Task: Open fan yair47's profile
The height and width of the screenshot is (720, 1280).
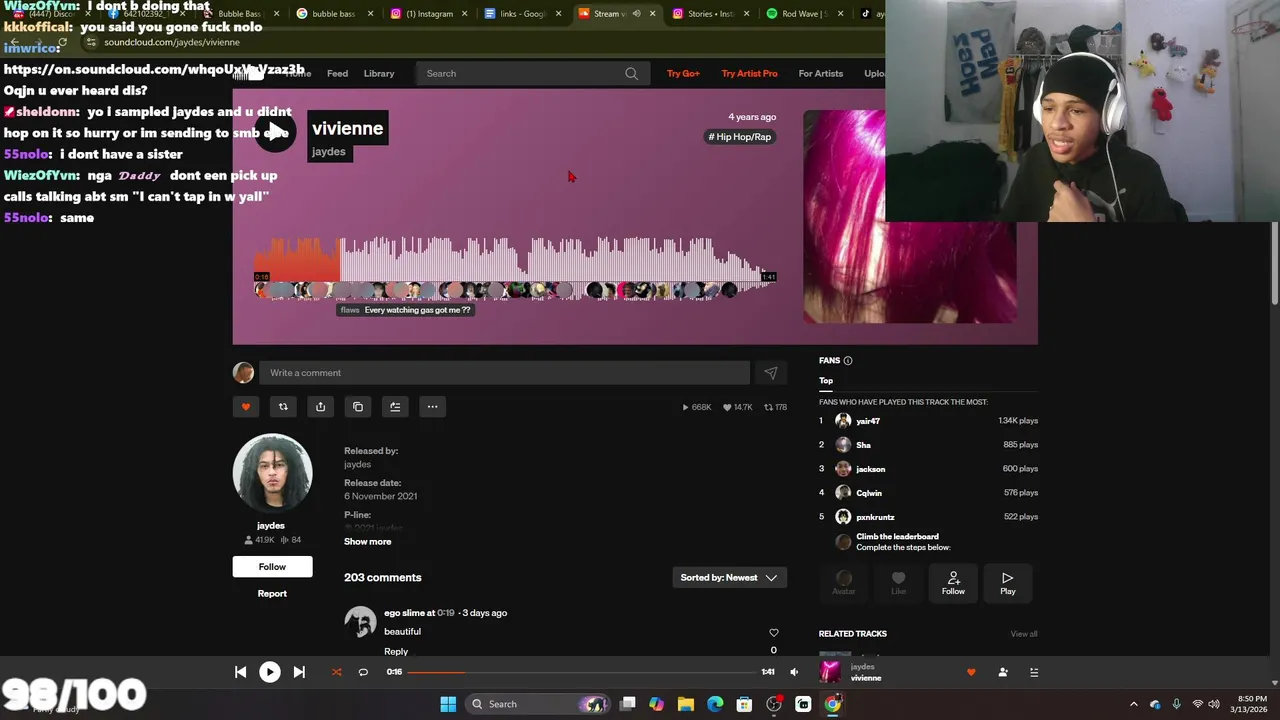Action: (868, 421)
